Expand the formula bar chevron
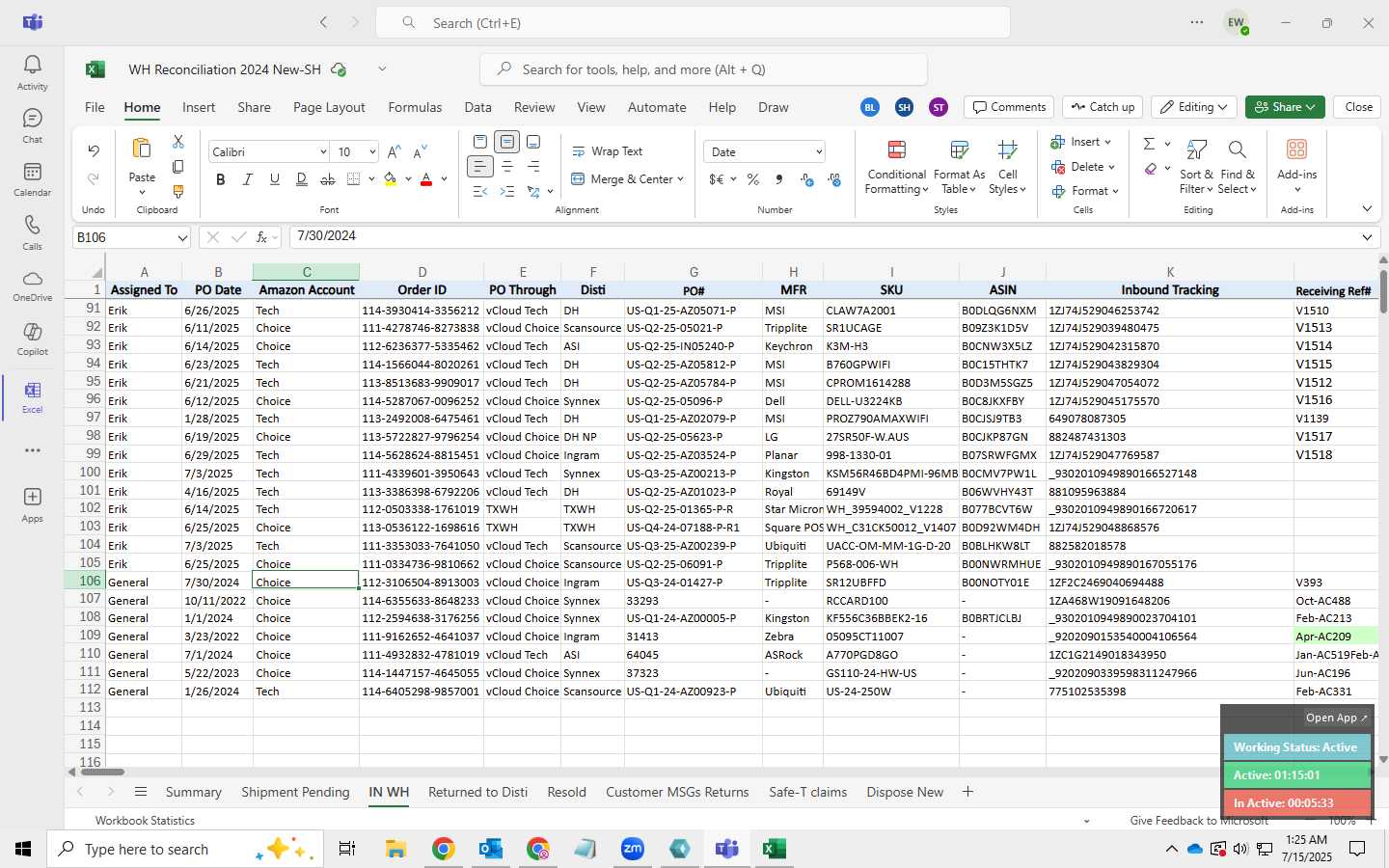Image resolution: width=1389 pixels, height=868 pixels. point(1367,237)
